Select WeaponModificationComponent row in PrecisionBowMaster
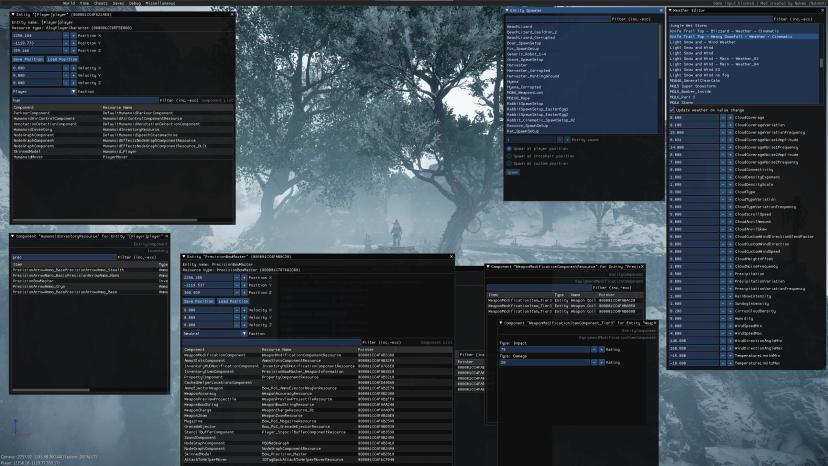The height and width of the screenshot is (466, 828). pyautogui.click(x=317, y=355)
